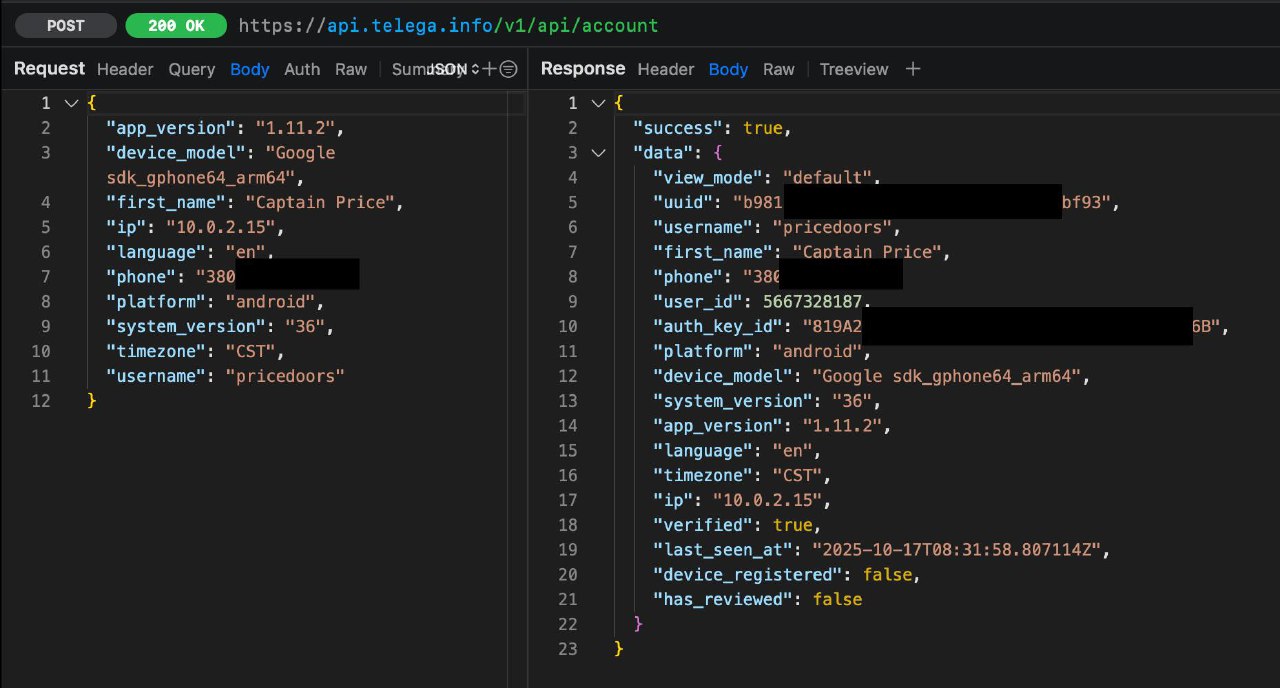
Task: Select the Response Body tab
Action: click(x=728, y=69)
